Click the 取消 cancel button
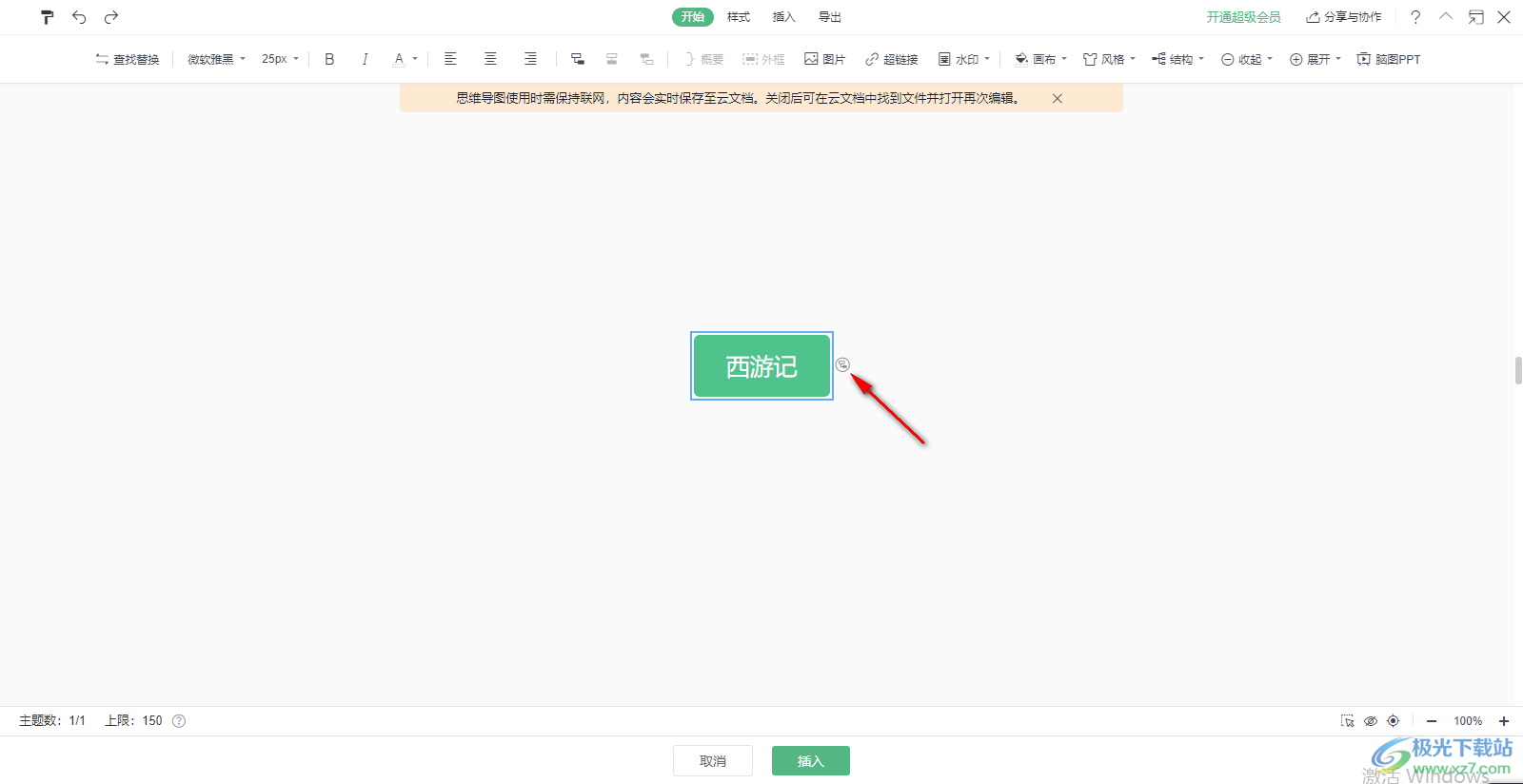This screenshot has width=1523, height=784. click(713, 761)
